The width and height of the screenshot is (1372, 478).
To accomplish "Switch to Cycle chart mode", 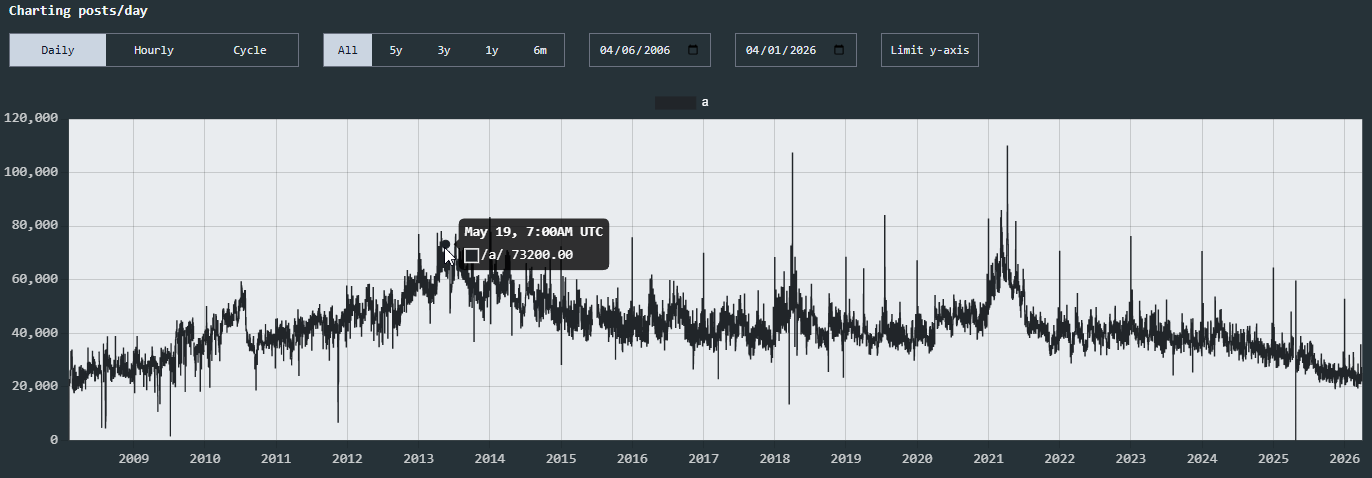I will coord(250,50).
